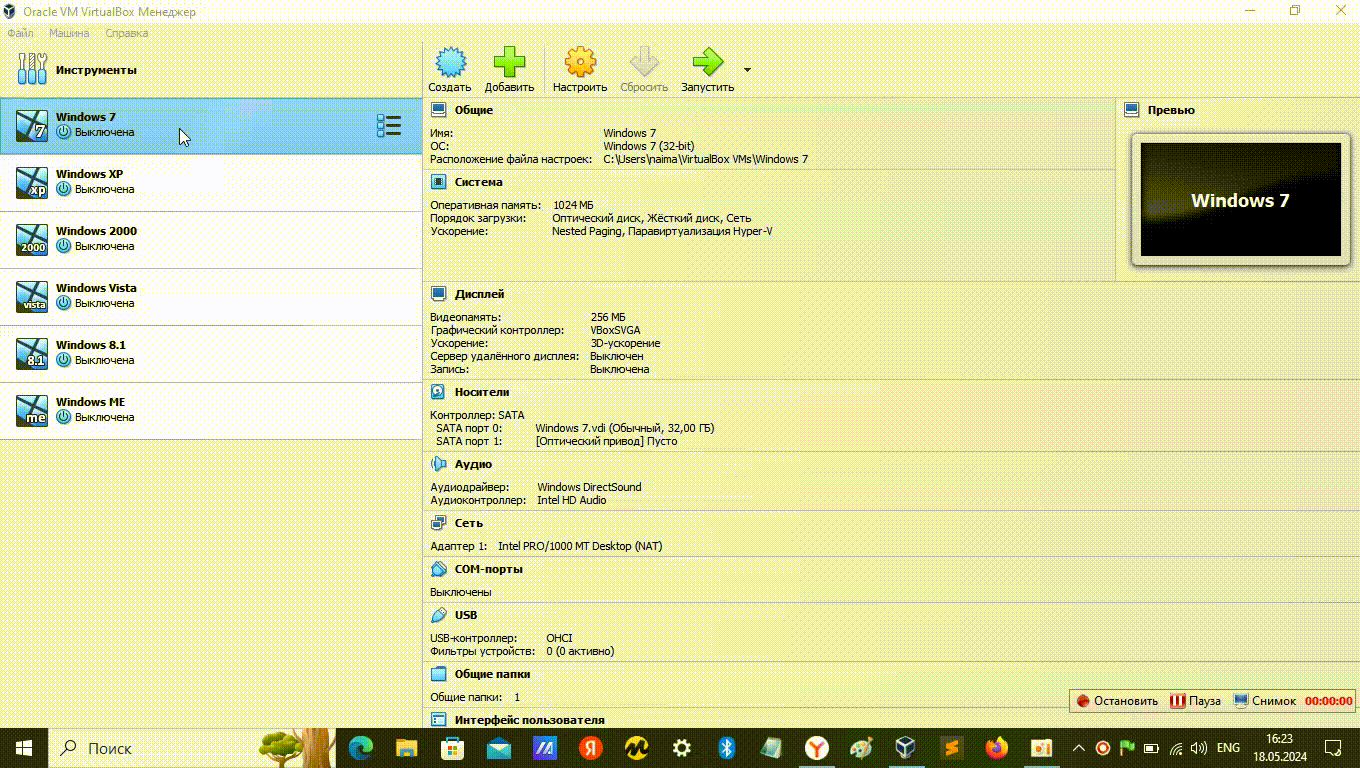Select the Windows 8.1 virtual machine
1360x768 pixels.
(211, 354)
